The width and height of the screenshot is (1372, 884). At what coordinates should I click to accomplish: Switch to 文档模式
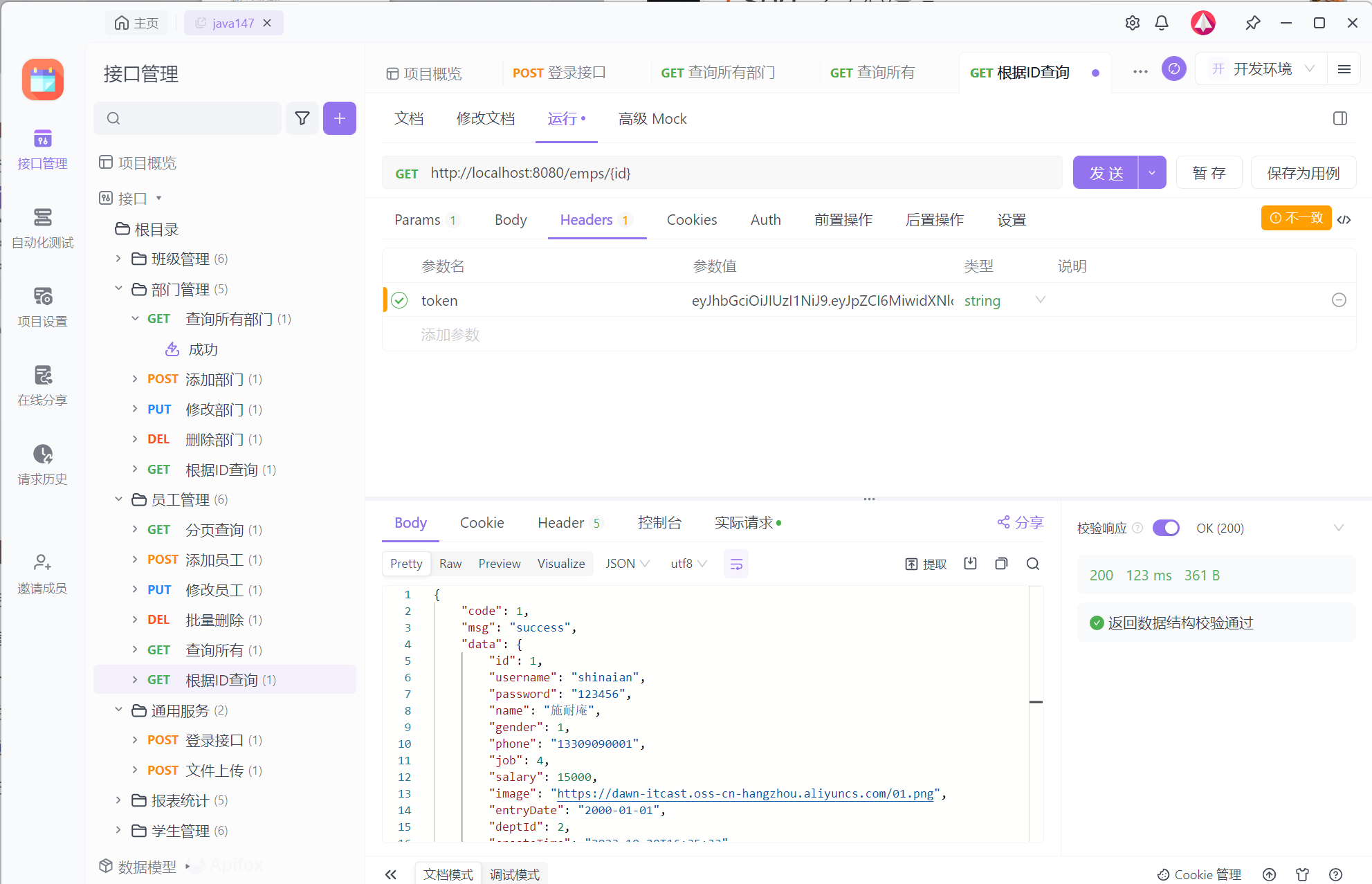click(x=448, y=874)
